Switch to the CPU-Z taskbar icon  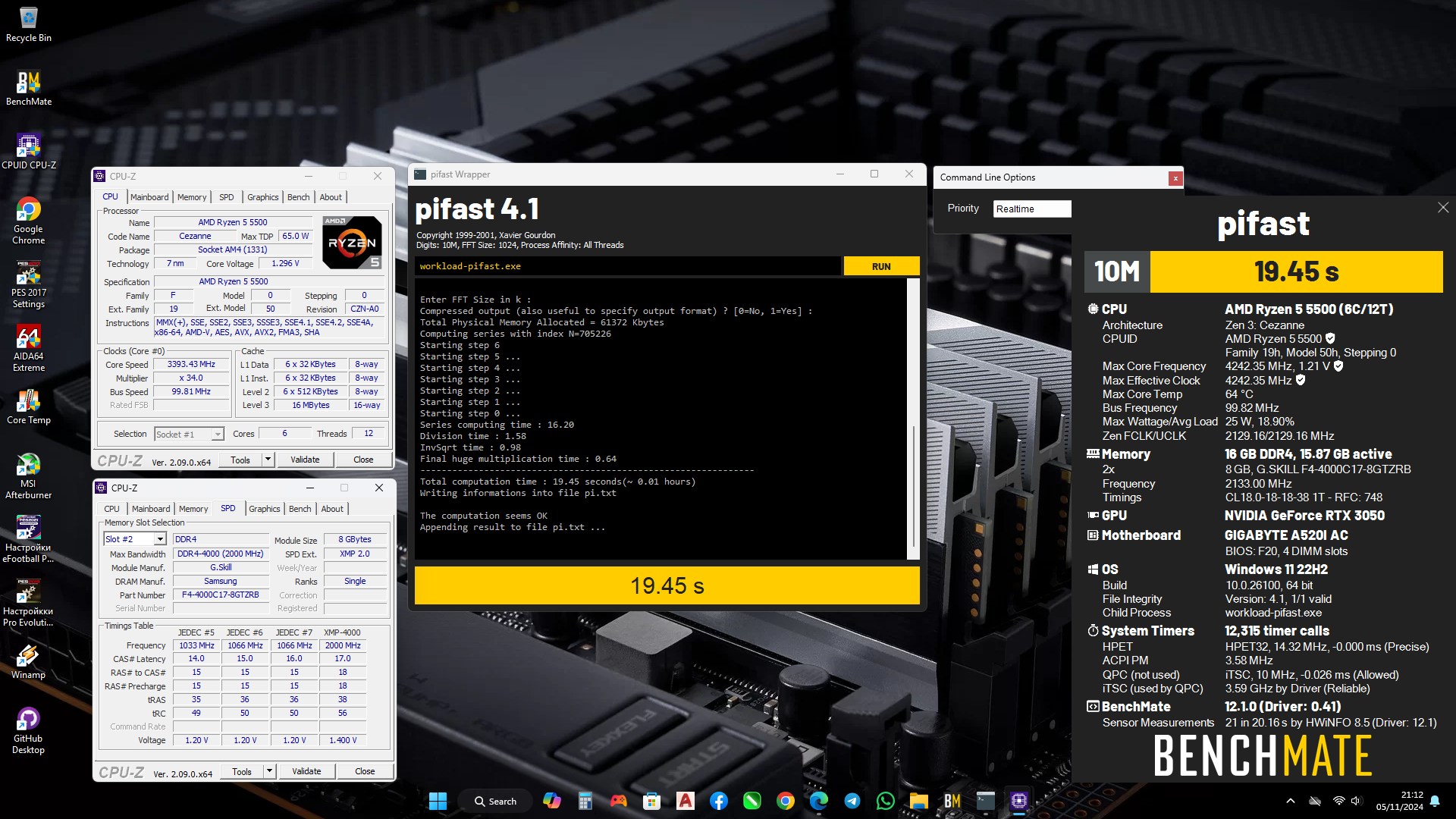pos(1018,801)
